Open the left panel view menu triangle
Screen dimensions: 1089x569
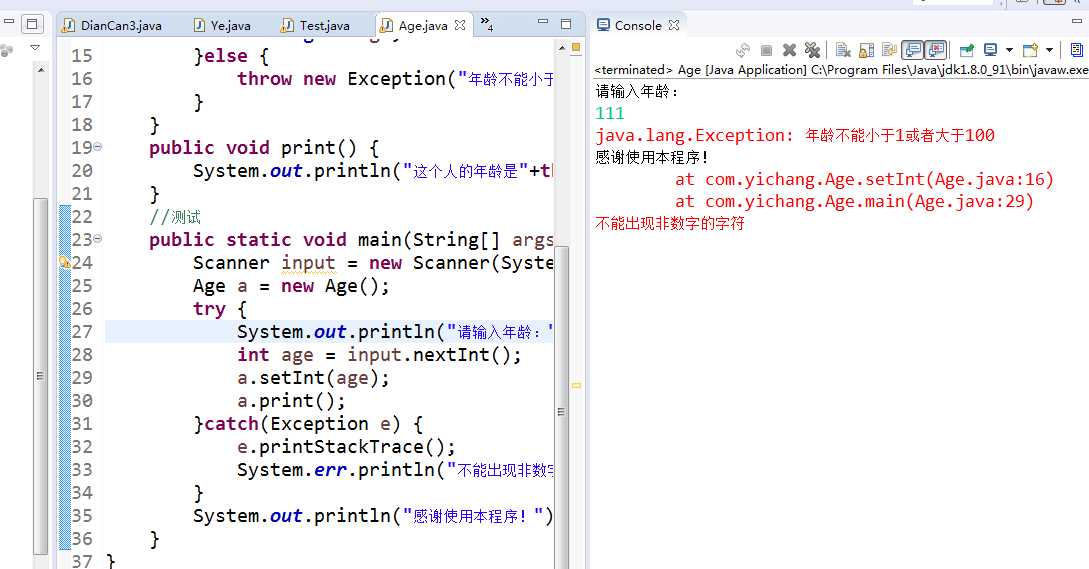[34, 48]
